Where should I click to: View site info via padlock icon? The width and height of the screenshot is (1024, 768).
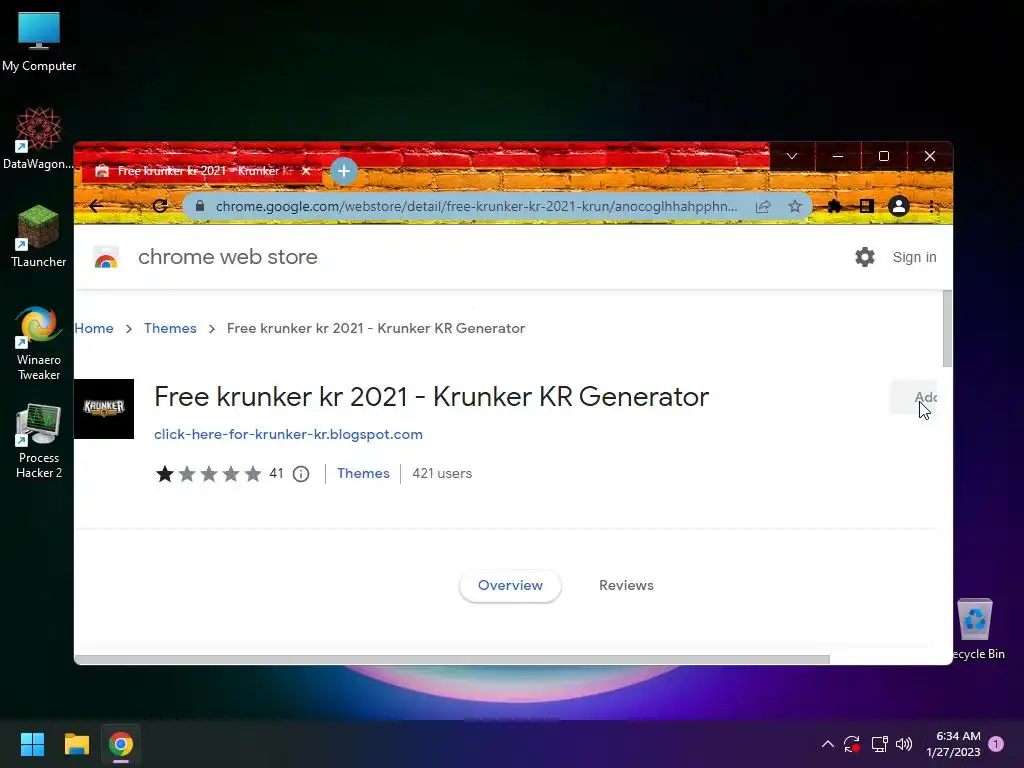pyautogui.click(x=200, y=206)
